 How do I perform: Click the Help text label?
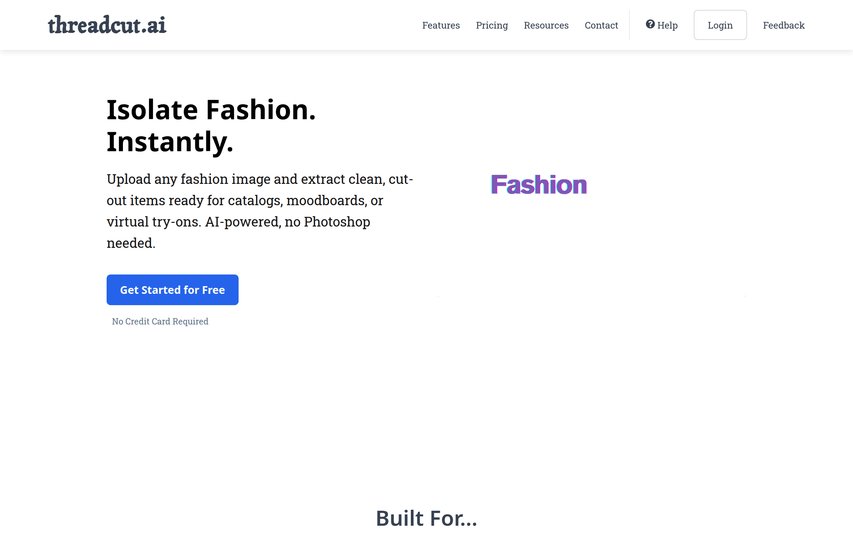667,25
